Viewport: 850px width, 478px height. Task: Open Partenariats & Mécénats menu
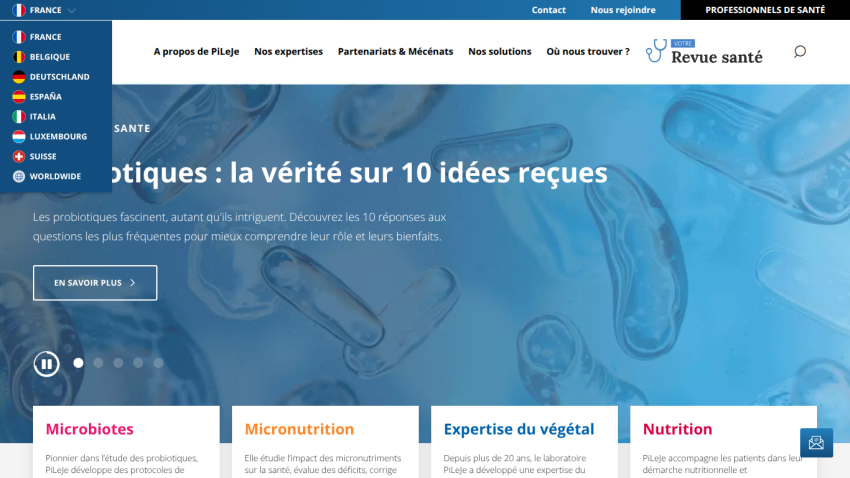(395, 51)
